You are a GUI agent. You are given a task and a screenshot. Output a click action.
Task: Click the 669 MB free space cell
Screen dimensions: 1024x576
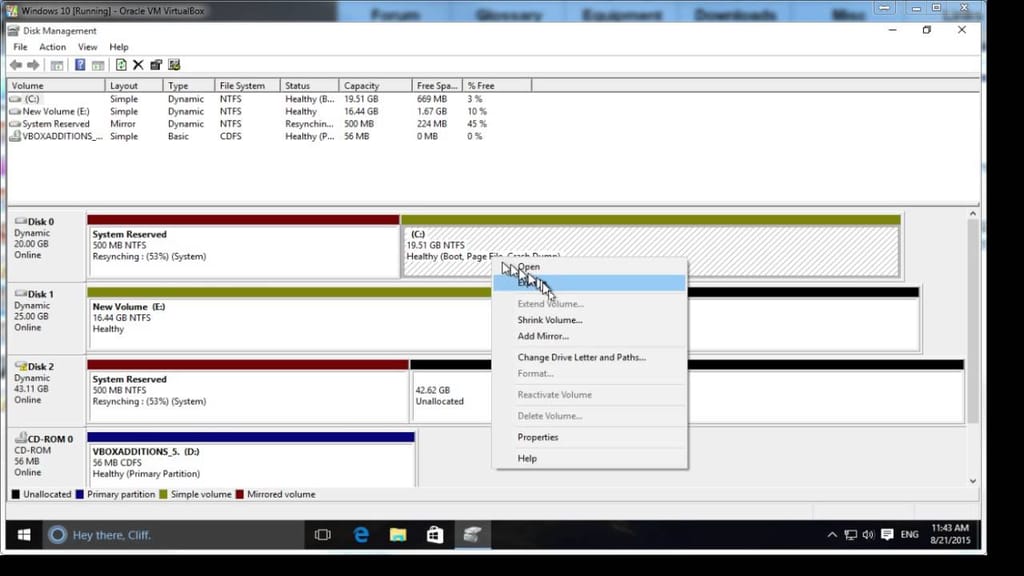coord(432,99)
